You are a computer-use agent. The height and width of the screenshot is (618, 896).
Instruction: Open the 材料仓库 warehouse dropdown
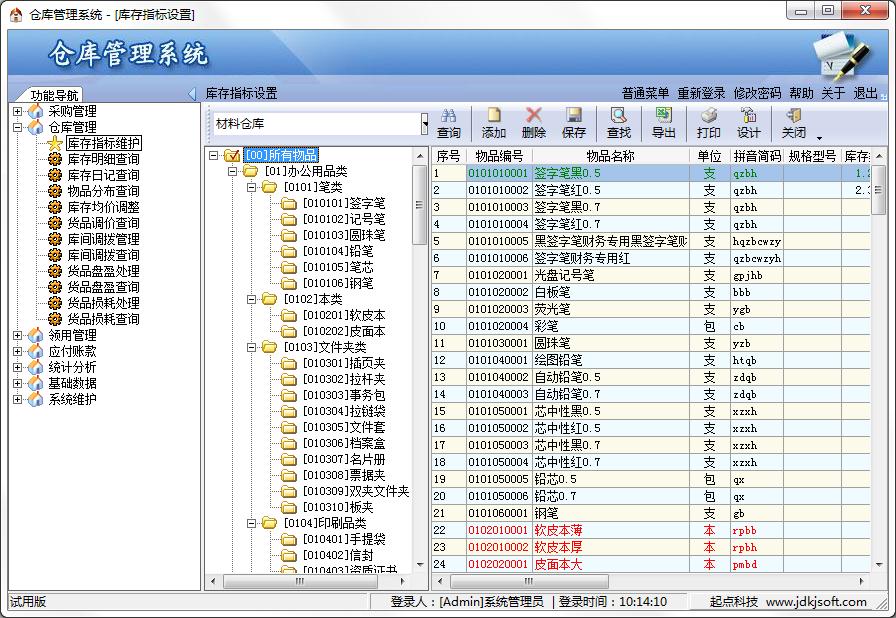pyautogui.click(x=424, y=123)
